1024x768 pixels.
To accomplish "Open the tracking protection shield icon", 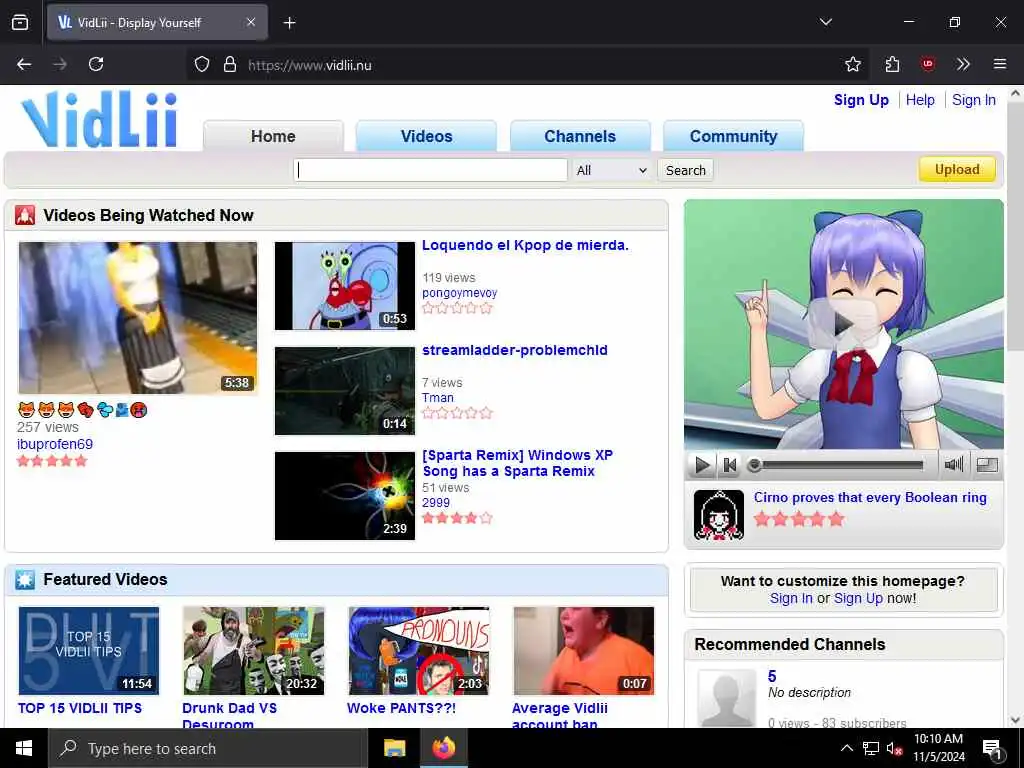I will 202,65.
